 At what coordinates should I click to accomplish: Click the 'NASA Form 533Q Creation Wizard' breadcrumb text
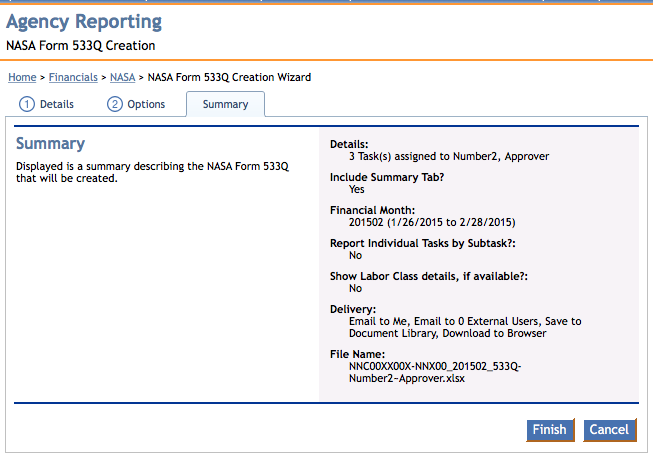pyautogui.click(x=229, y=77)
